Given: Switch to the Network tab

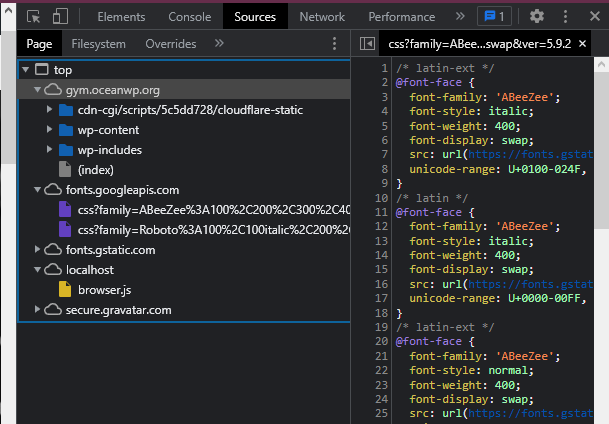Looking at the screenshot, I should pos(322,17).
